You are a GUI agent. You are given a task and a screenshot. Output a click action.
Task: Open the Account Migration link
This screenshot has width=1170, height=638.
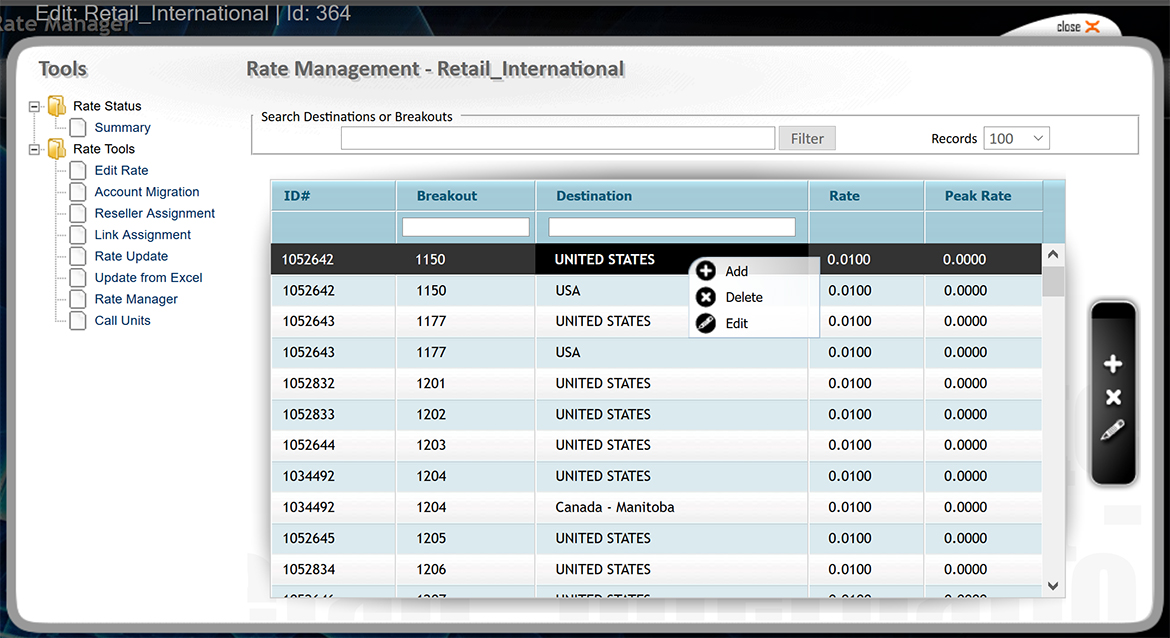(147, 192)
